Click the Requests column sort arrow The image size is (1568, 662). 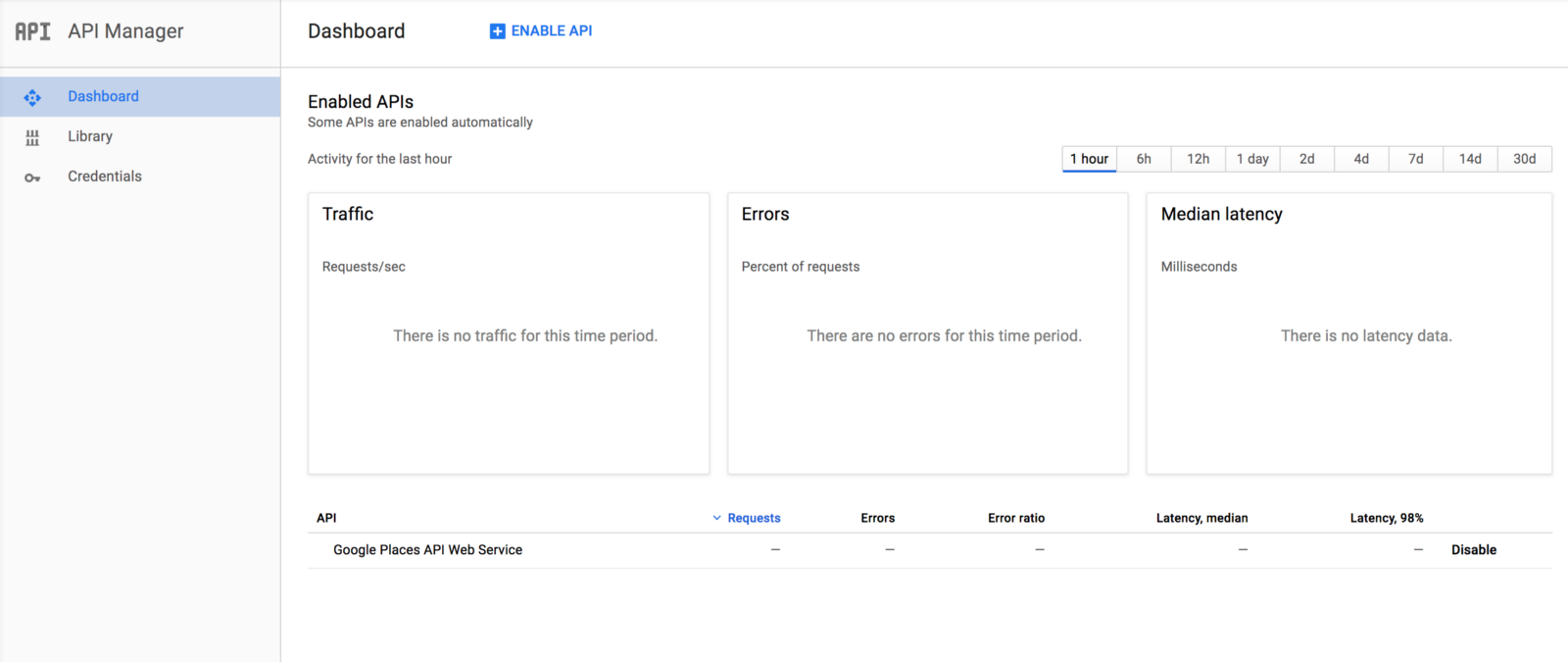coord(716,518)
